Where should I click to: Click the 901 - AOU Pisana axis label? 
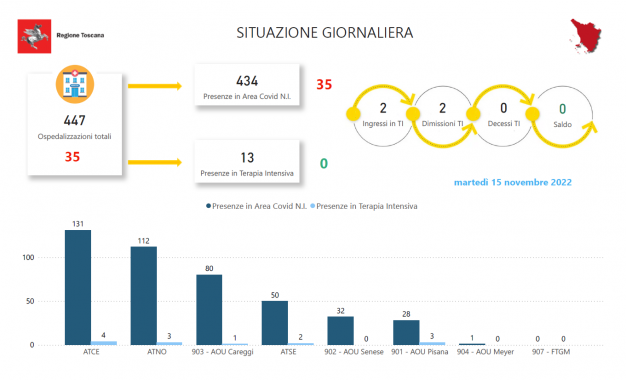pyautogui.click(x=420, y=352)
